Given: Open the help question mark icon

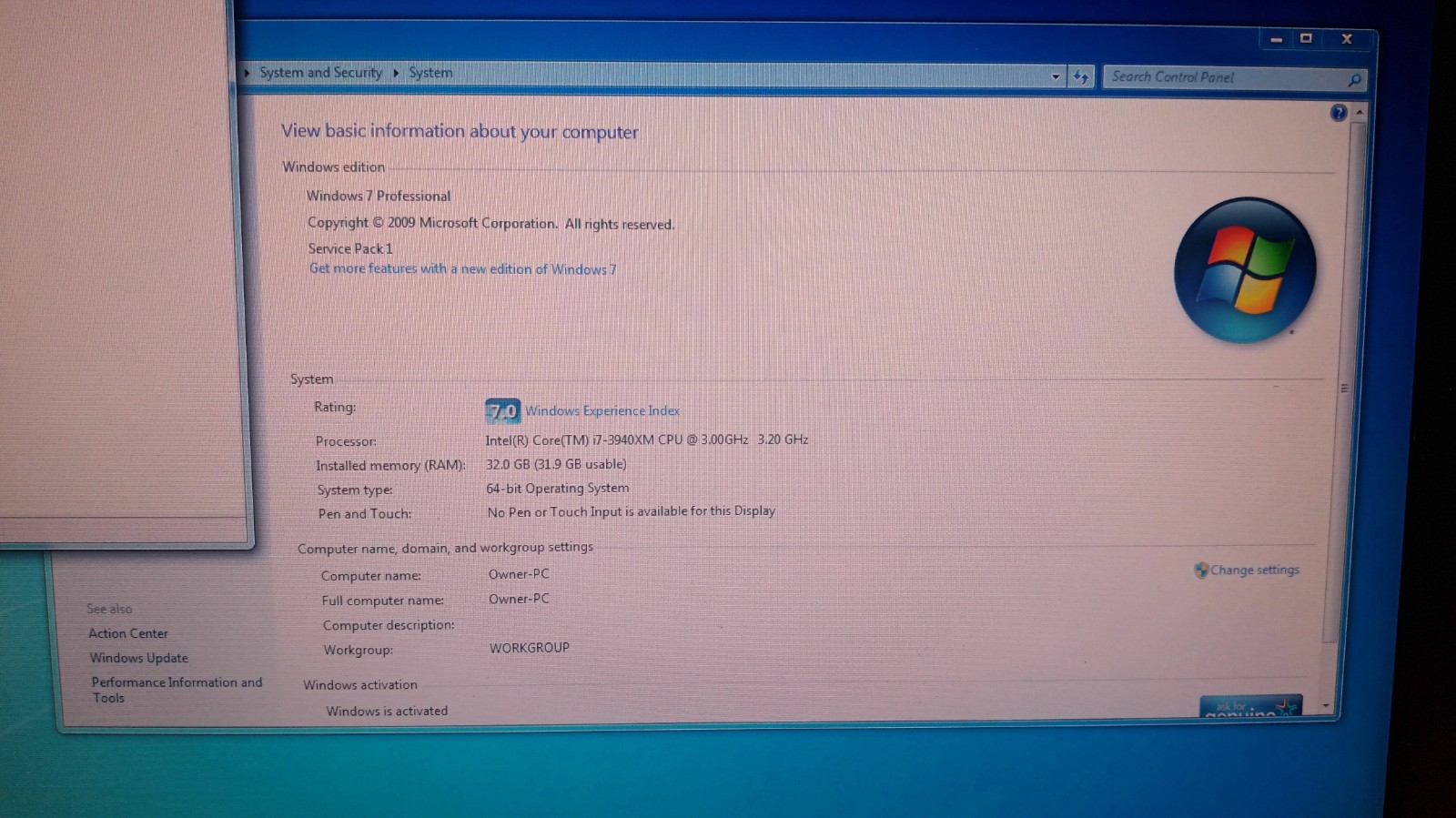Looking at the screenshot, I should click(1339, 112).
